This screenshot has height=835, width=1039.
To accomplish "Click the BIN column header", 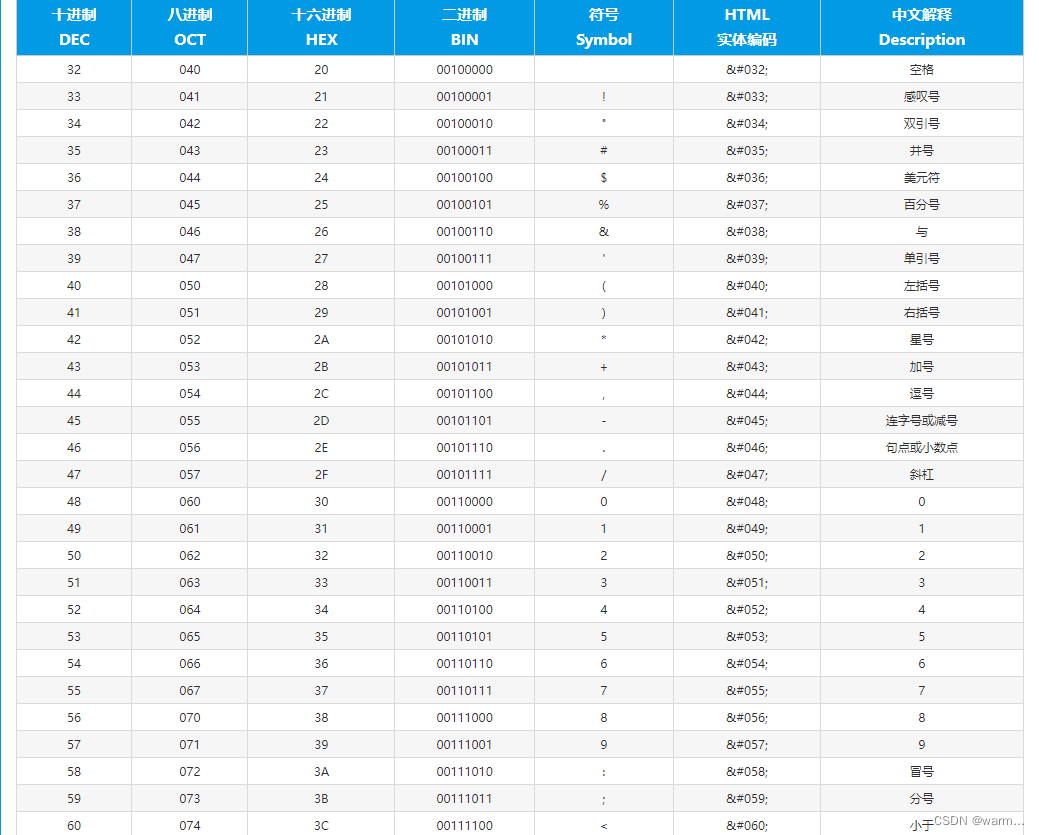I will click(x=465, y=27).
